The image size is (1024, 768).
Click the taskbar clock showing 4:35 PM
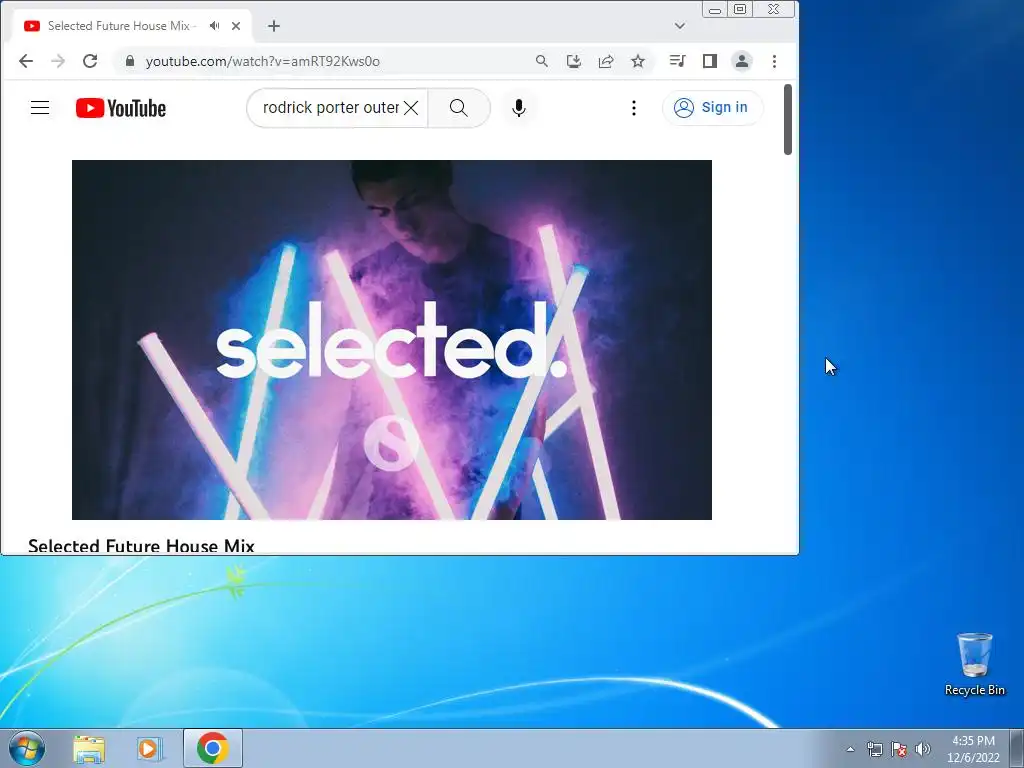coord(973,749)
